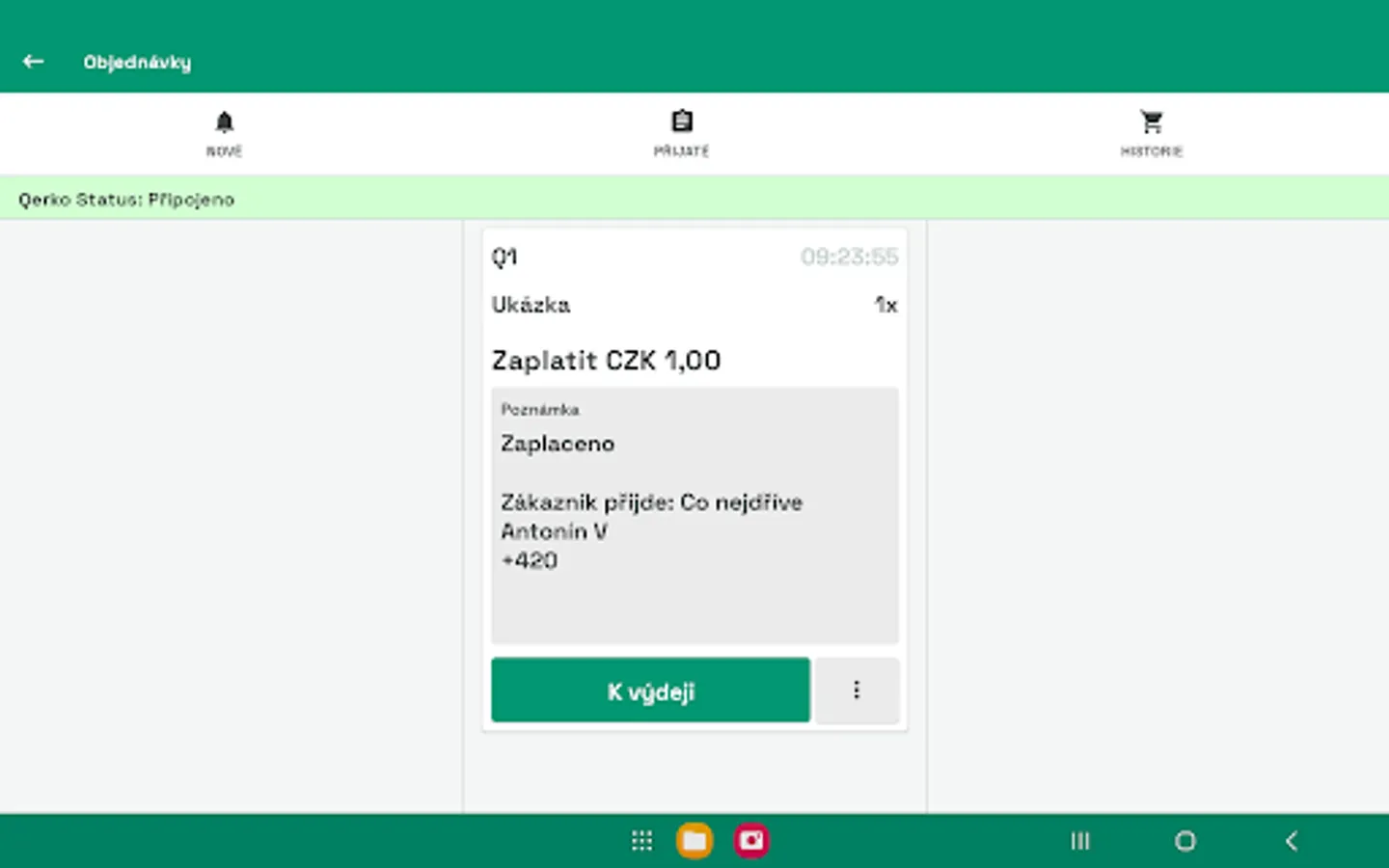This screenshot has height=868, width=1389.
Task: Click the Objednávky header title
Action: pyautogui.click(x=137, y=62)
